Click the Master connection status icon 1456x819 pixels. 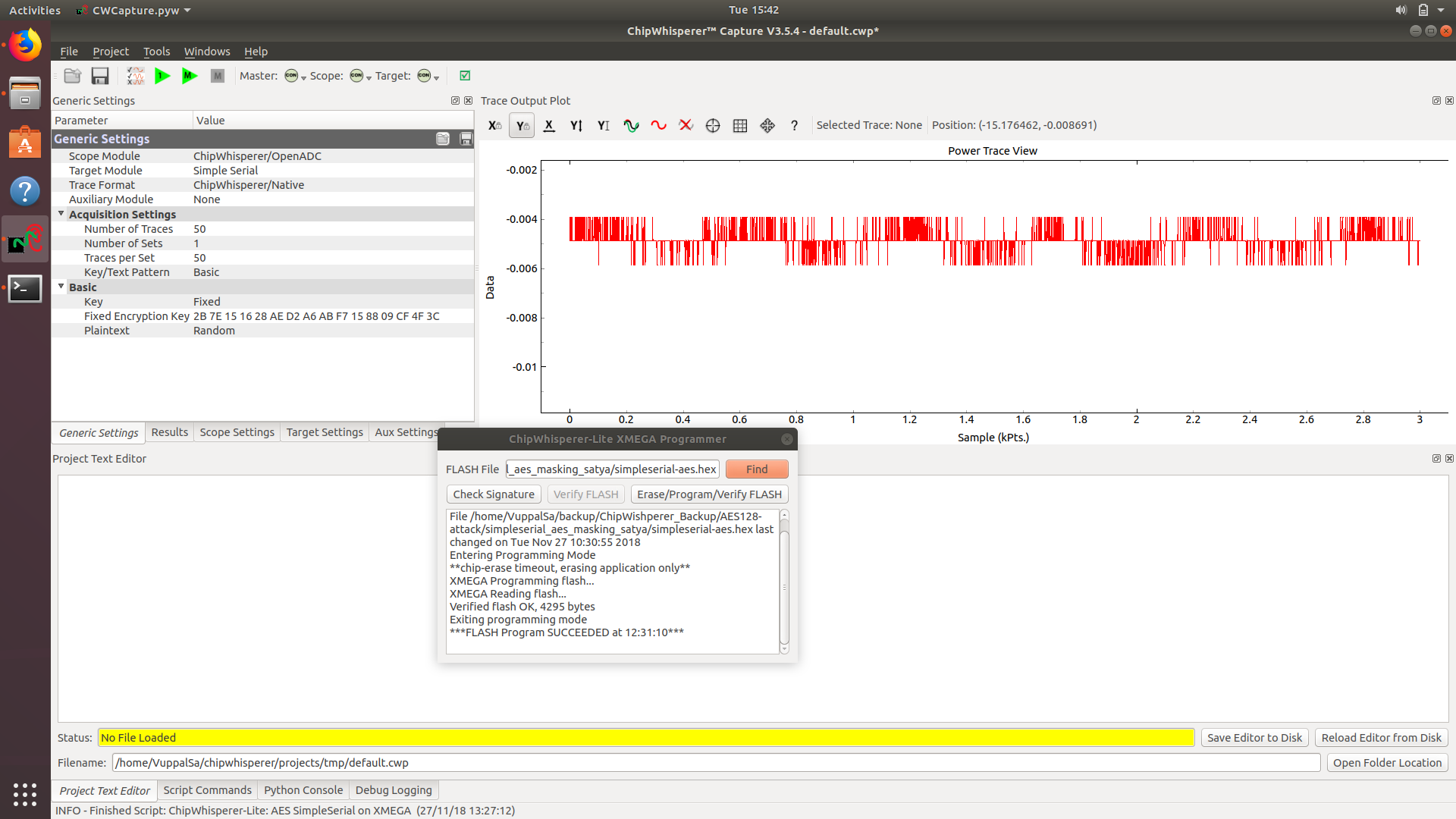click(291, 75)
